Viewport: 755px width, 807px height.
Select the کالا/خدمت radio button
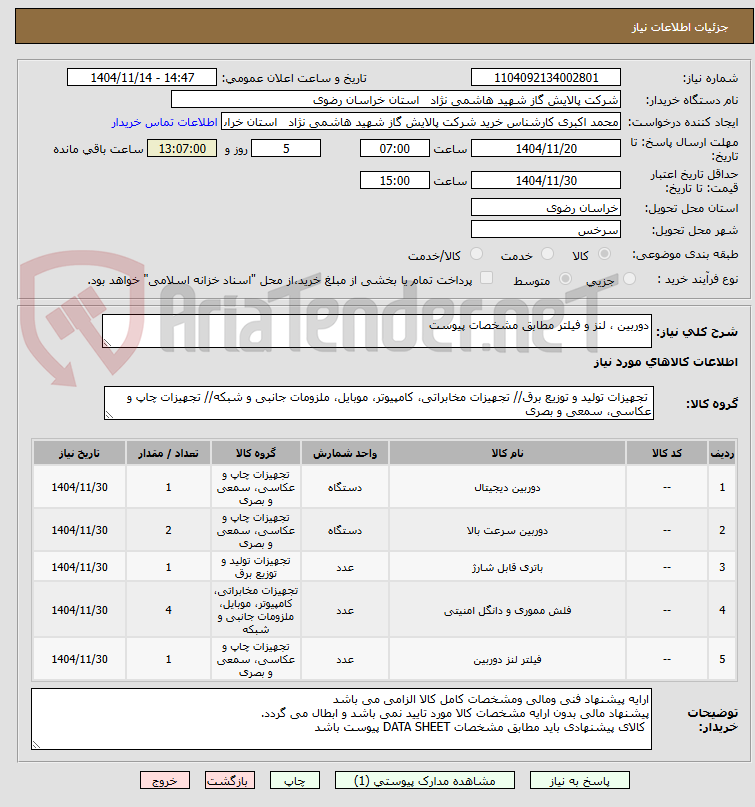point(477,254)
